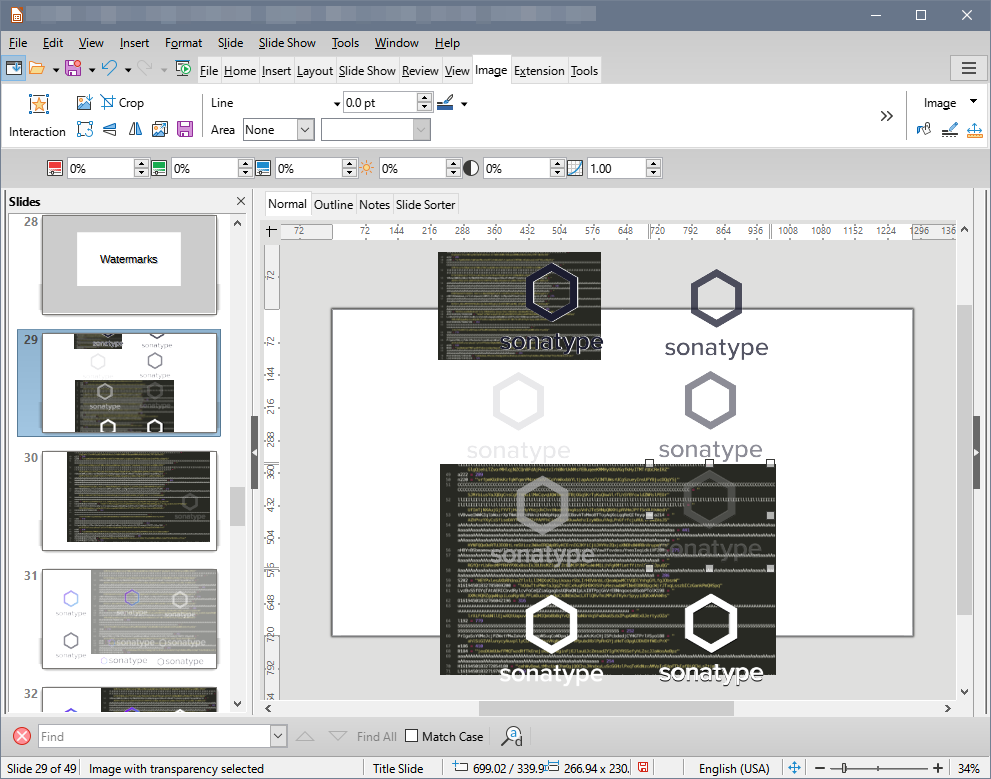This screenshot has width=991, height=779.
Task: Click the Interaction star icon
Action: click(38, 104)
